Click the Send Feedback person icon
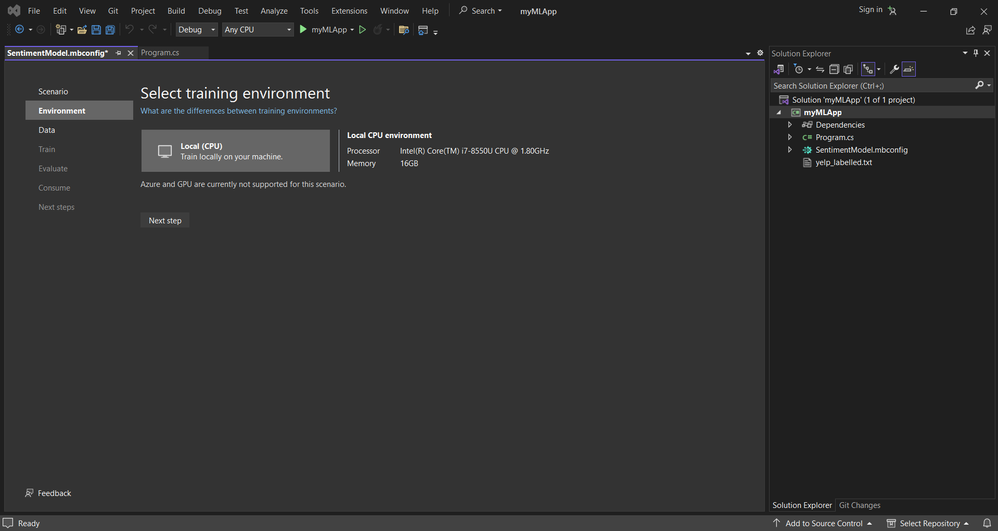Screen dimensions: 998x531 tap(987, 30)
